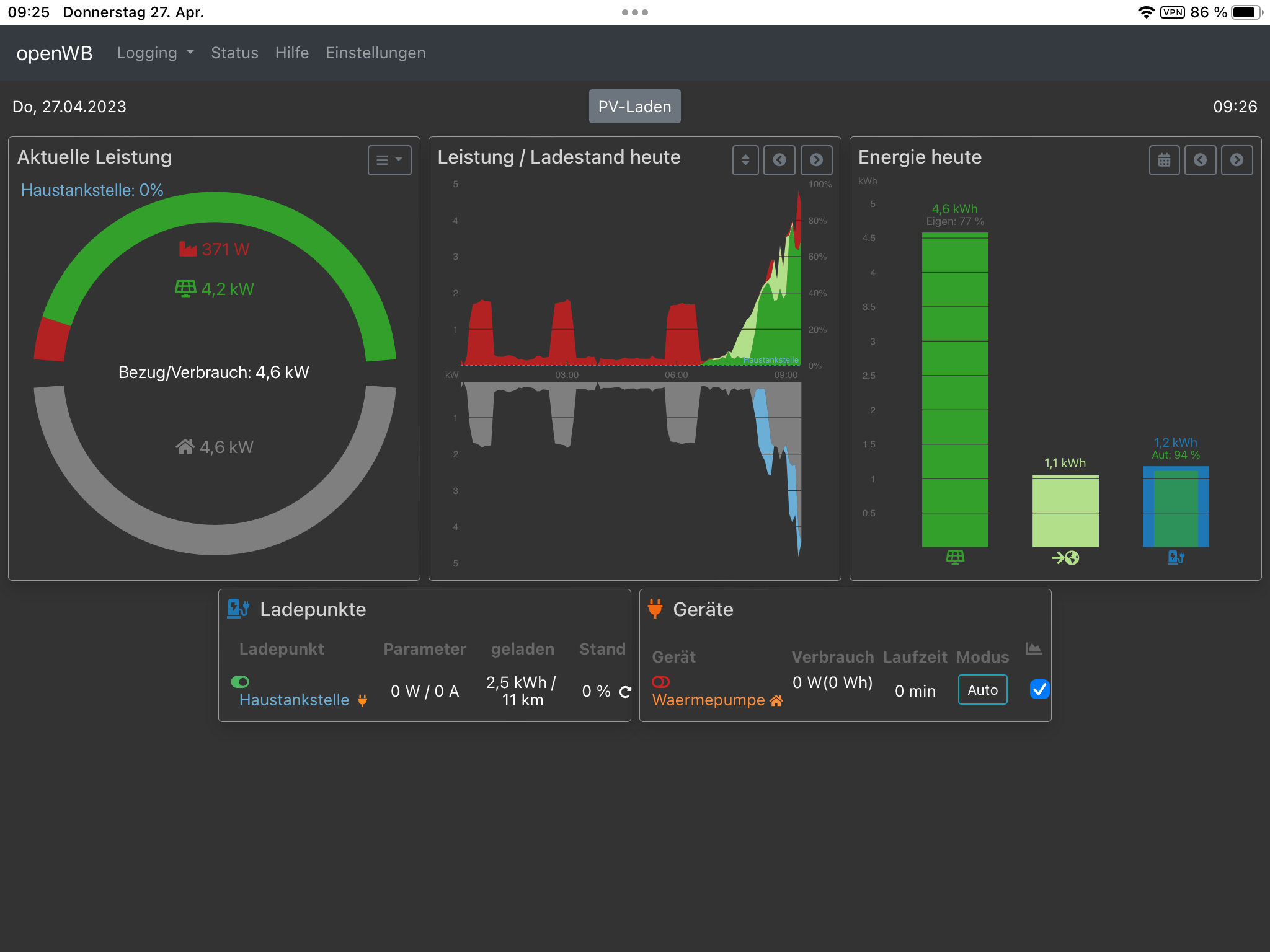Viewport: 1270px width, 952px height.
Task: Click the blue charge point energy bar
Action: coord(1175,506)
